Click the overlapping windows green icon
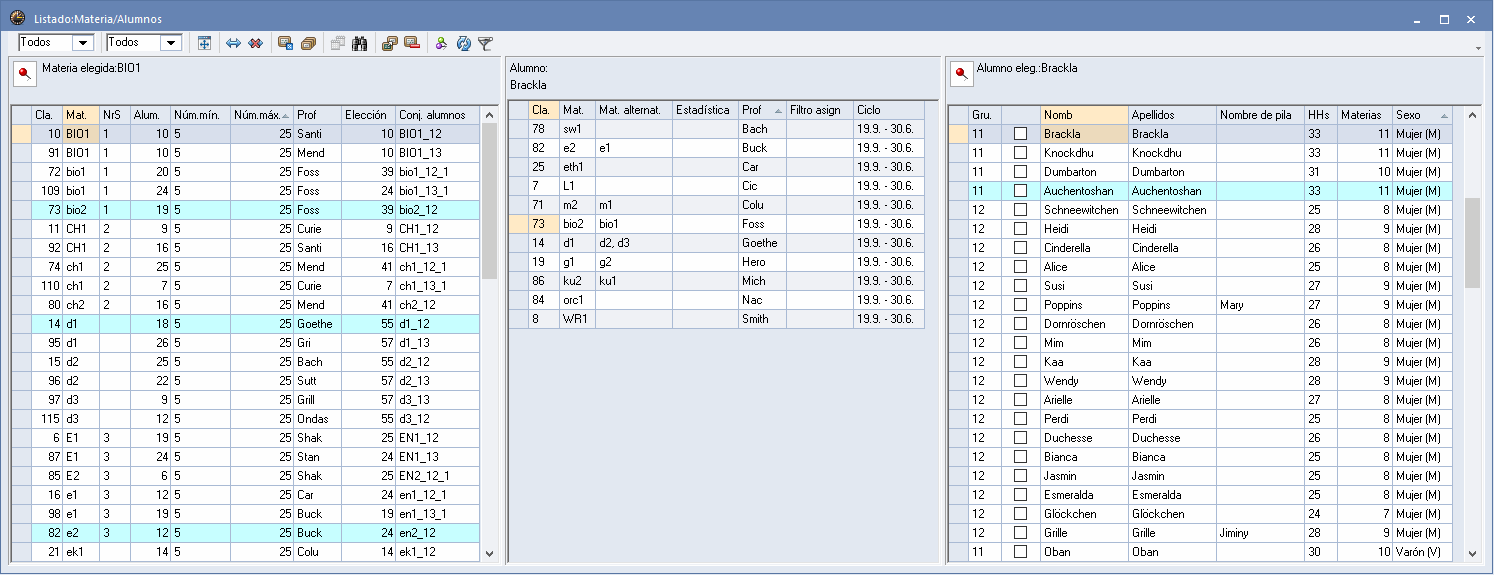 click(x=390, y=43)
